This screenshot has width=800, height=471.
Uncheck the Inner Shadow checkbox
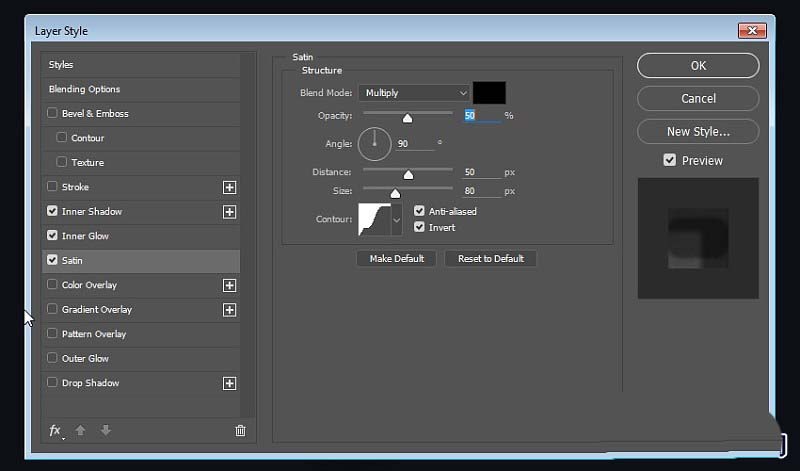tap(52, 211)
